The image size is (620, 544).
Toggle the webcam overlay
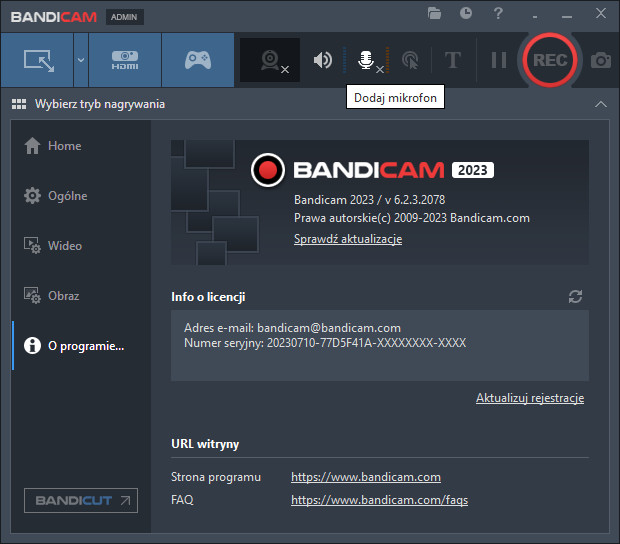click(270, 60)
